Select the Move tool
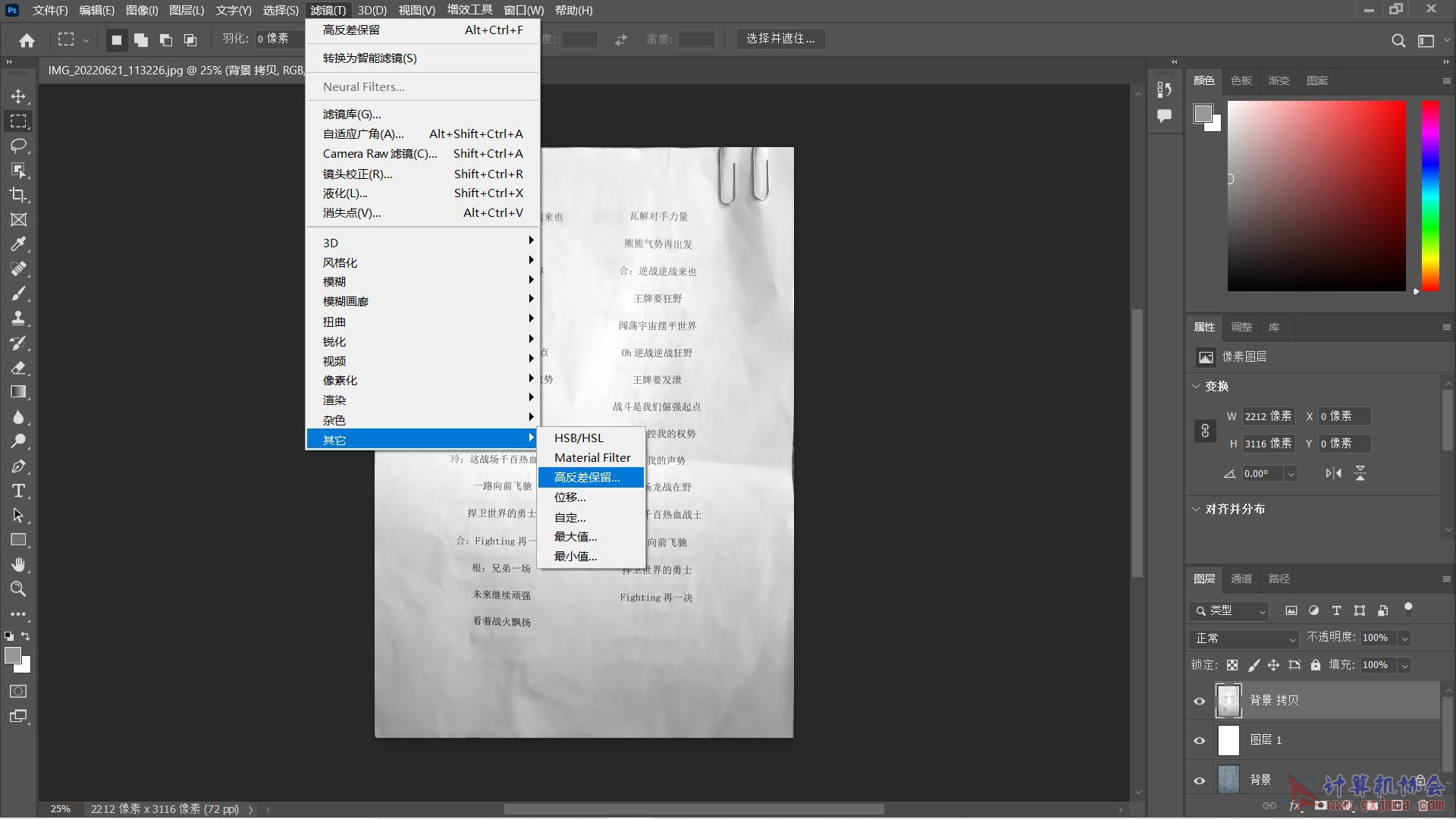 [18, 96]
